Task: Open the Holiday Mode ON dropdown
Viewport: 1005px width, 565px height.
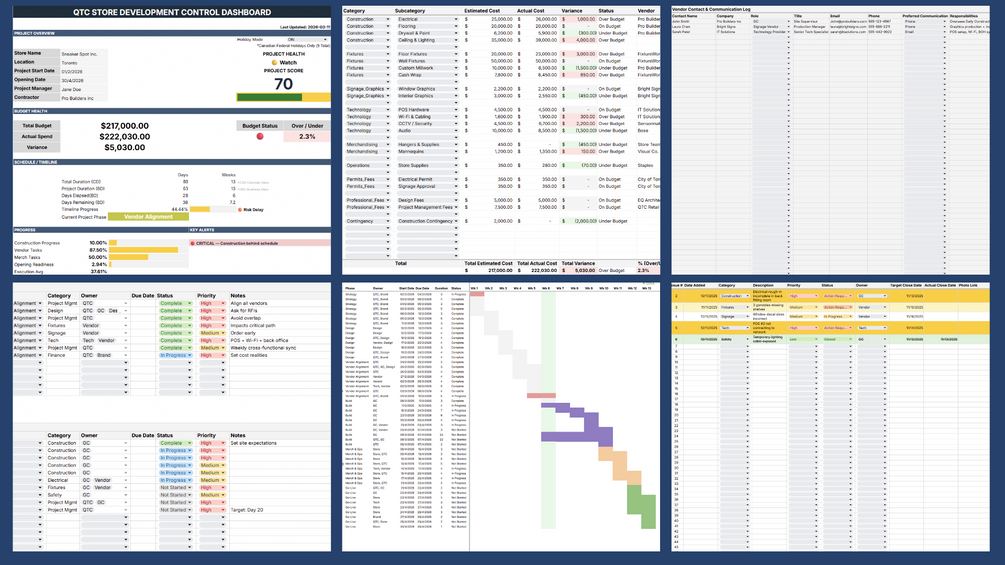Action: 307,40
